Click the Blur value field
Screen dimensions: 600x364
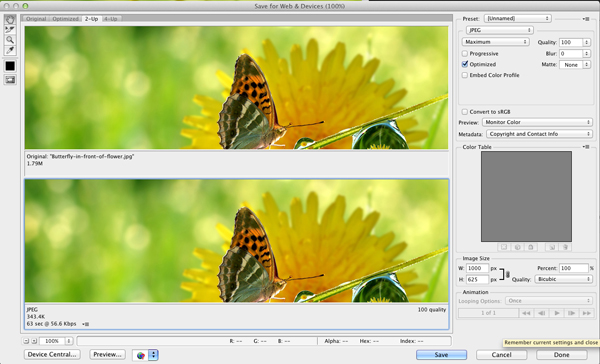(571, 54)
